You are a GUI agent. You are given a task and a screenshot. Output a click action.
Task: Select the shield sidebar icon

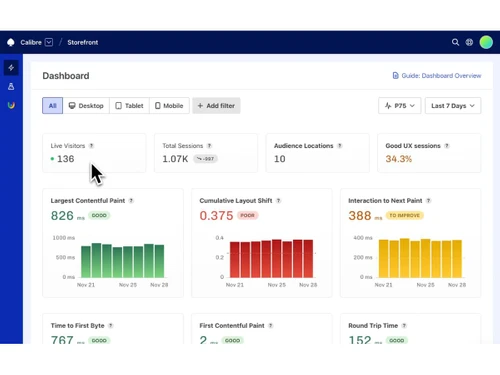(11, 105)
